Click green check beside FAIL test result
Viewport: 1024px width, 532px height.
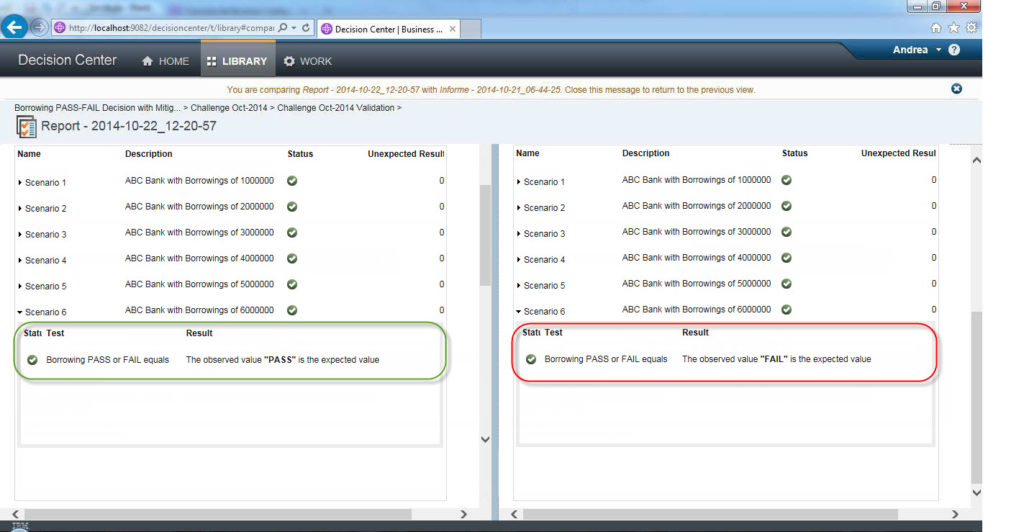pos(530,359)
